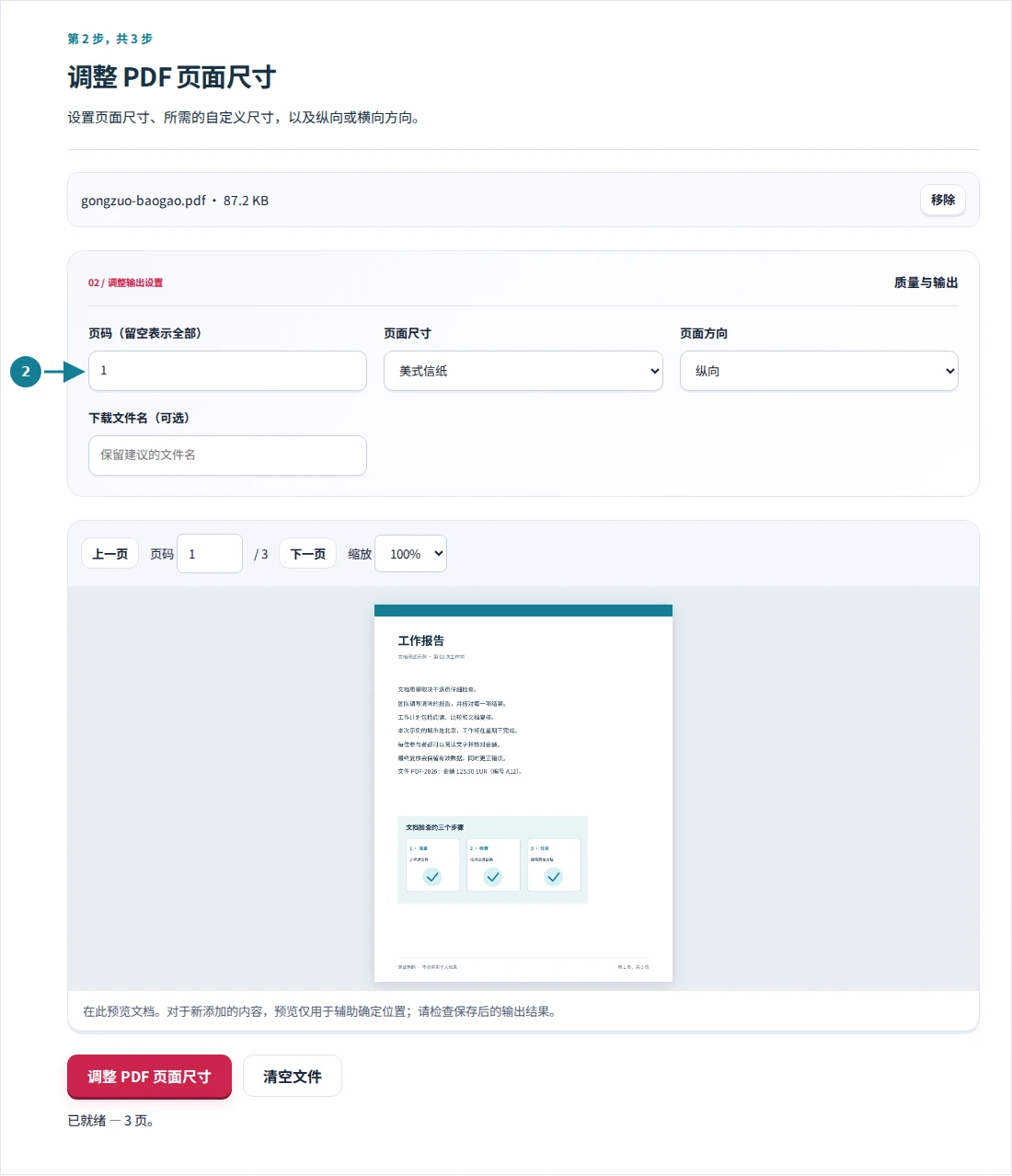Viewport: 1012px width, 1176px height.
Task: Click the third checkmark icon in preview
Action: tap(554, 877)
